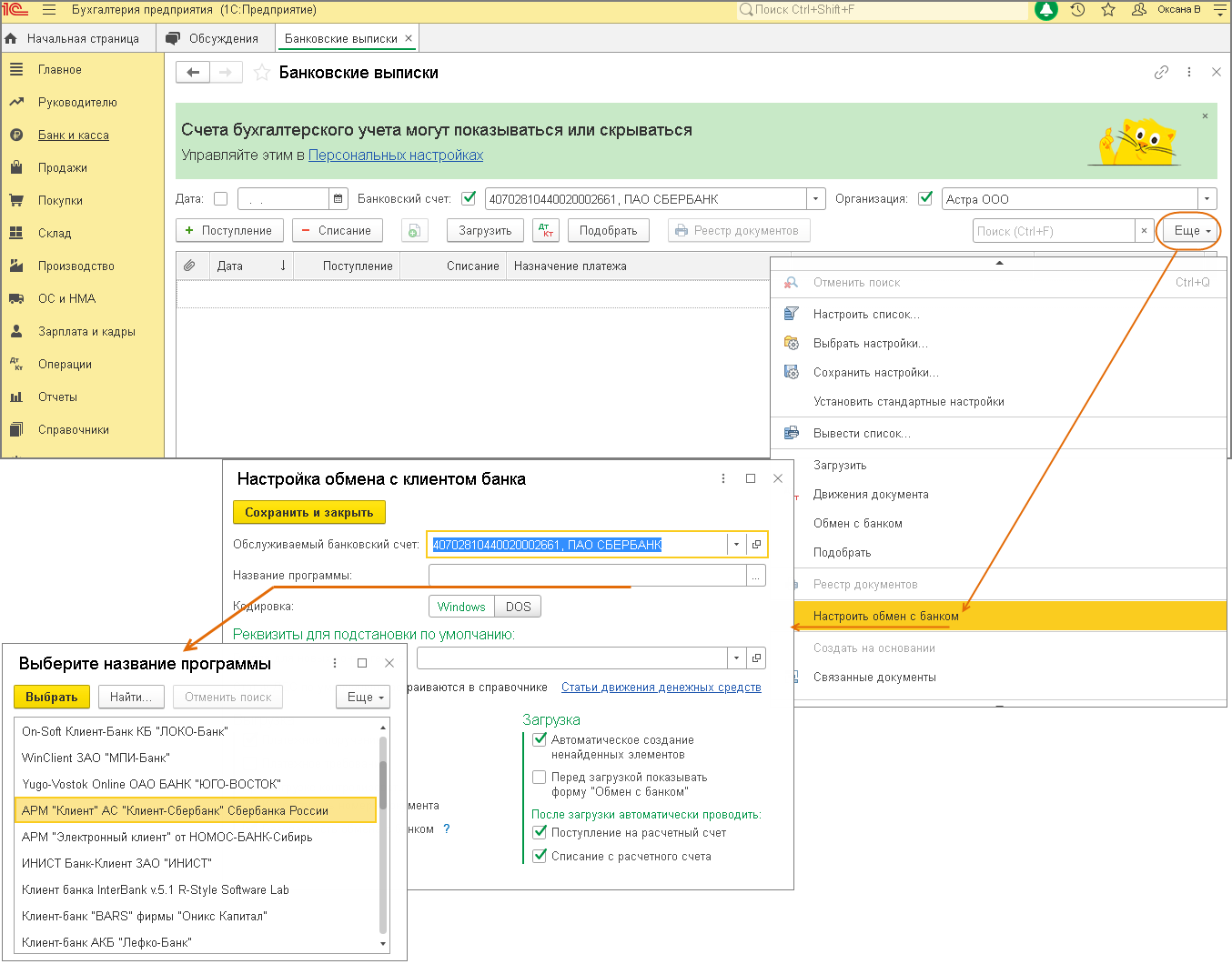The height and width of the screenshot is (964, 1232).
Task: Select АРМ "Клиент" АС "Клиент-Сбербанк" row
Action: (196, 810)
